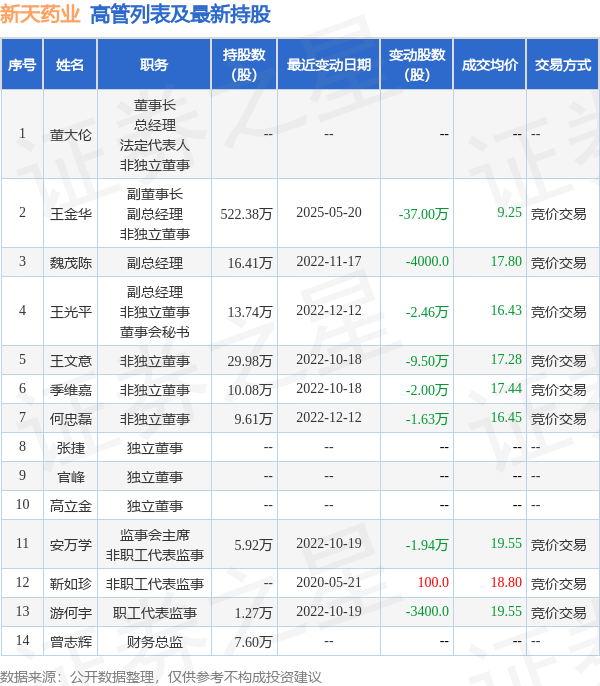This screenshot has width=600, height=686.
Task: Click the name 何忠磊 in row 7
Action: [70, 419]
